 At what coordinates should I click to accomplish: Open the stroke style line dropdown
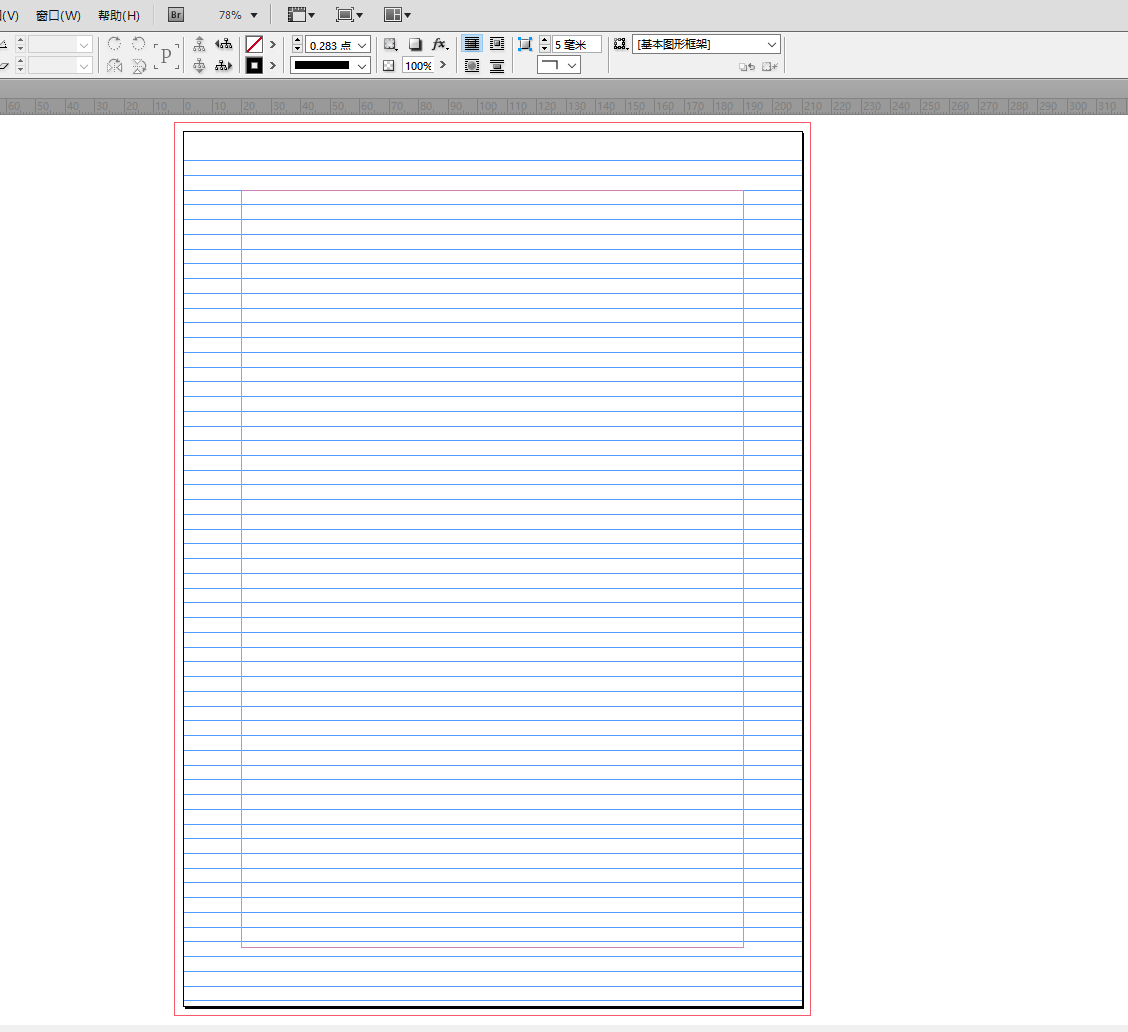coord(362,66)
